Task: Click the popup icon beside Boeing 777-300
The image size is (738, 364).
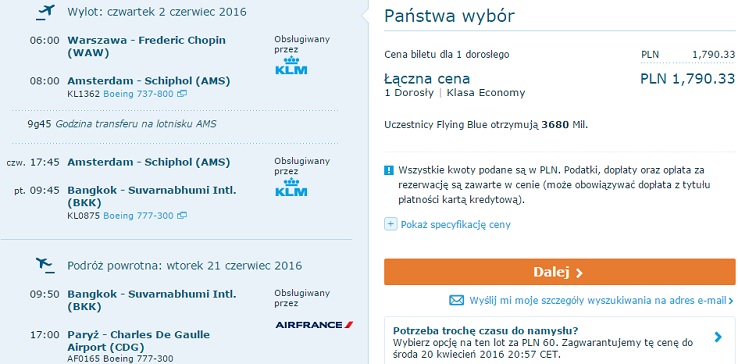Action: [182, 216]
